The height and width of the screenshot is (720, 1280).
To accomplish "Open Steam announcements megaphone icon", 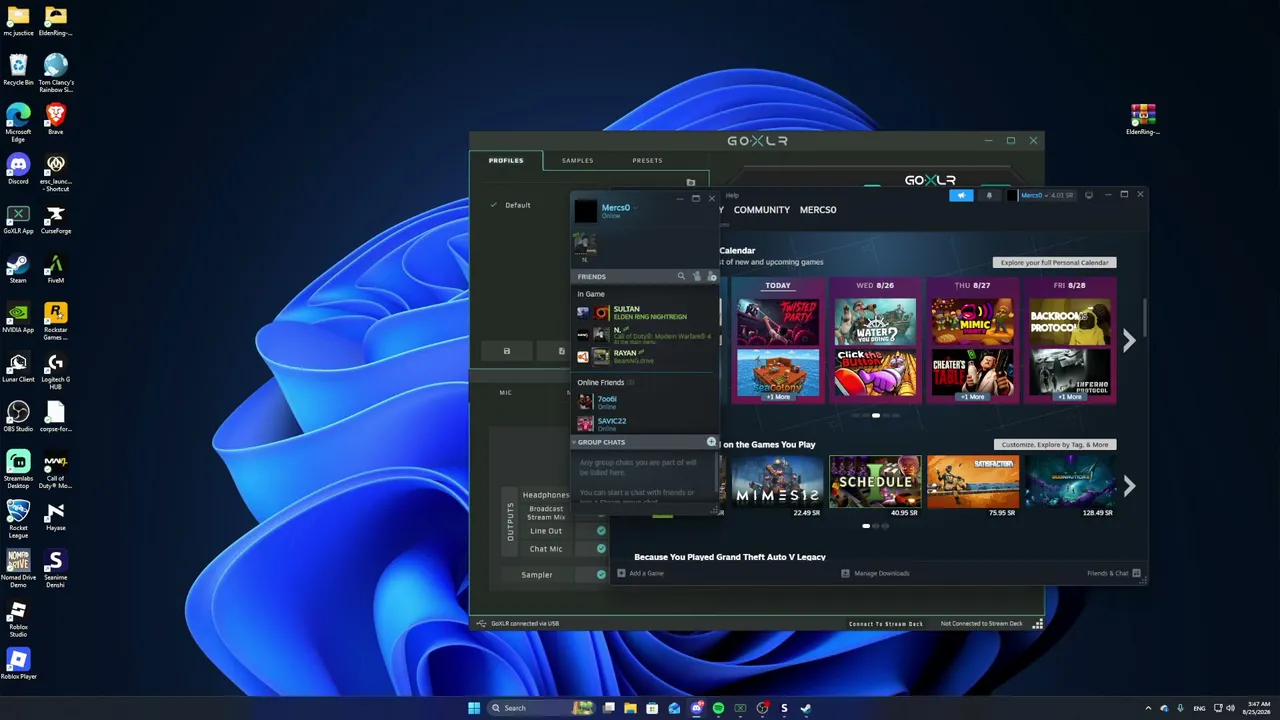I will pyautogui.click(x=961, y=195).
